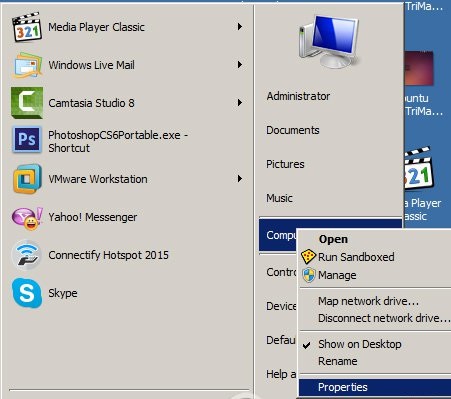Open Music from the Start menu
Image resolution: width=451 pixels, height=399 pixels.
(279, 198)
